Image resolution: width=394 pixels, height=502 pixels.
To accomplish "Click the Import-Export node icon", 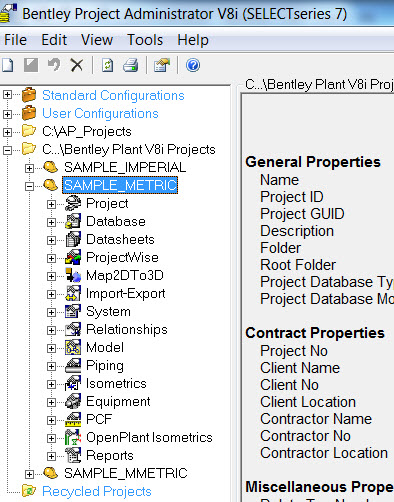I will (x=73, y=293).
